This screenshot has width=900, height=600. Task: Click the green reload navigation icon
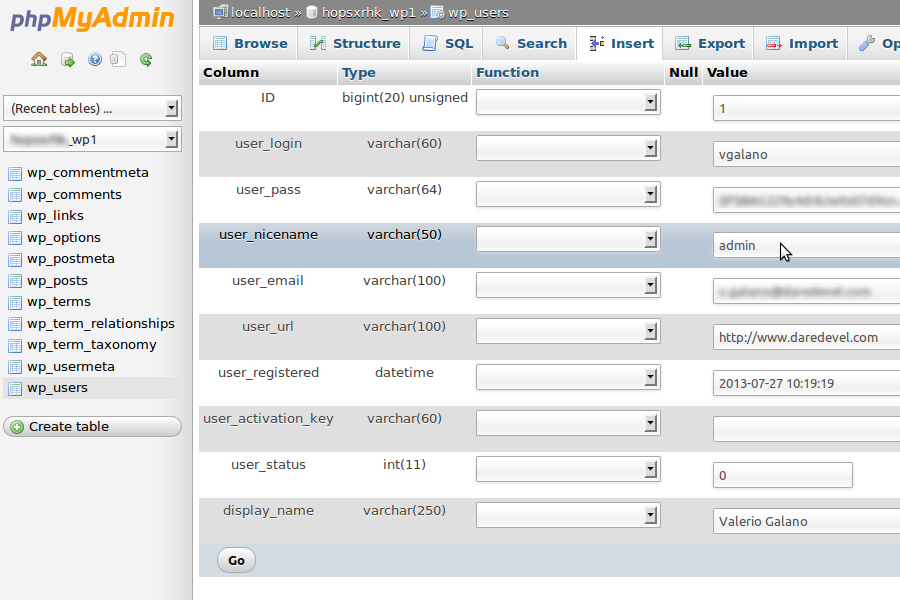tap(146, 60)
